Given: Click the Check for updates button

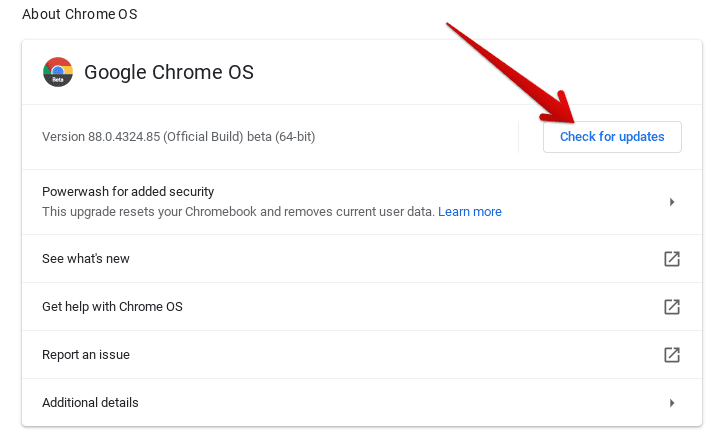Looking at the screenshot, I should [612, 137].
